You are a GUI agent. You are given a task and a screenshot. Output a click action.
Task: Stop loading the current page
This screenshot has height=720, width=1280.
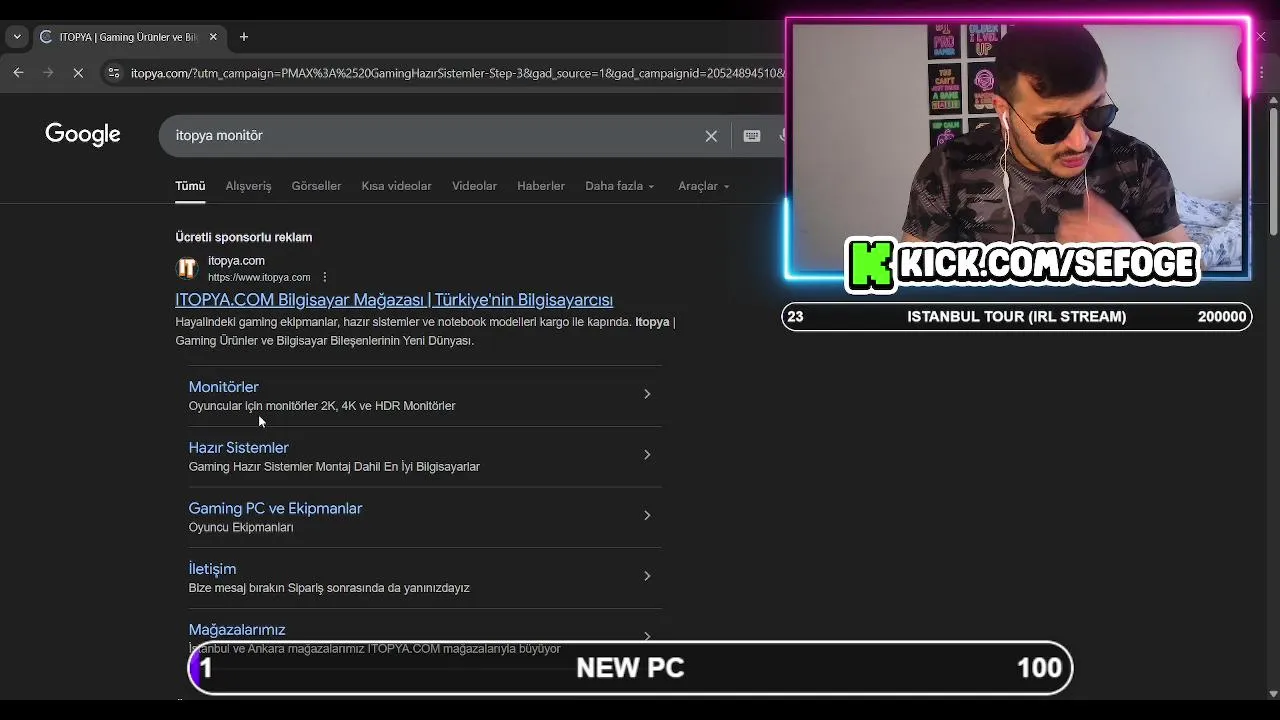(78, 73)
